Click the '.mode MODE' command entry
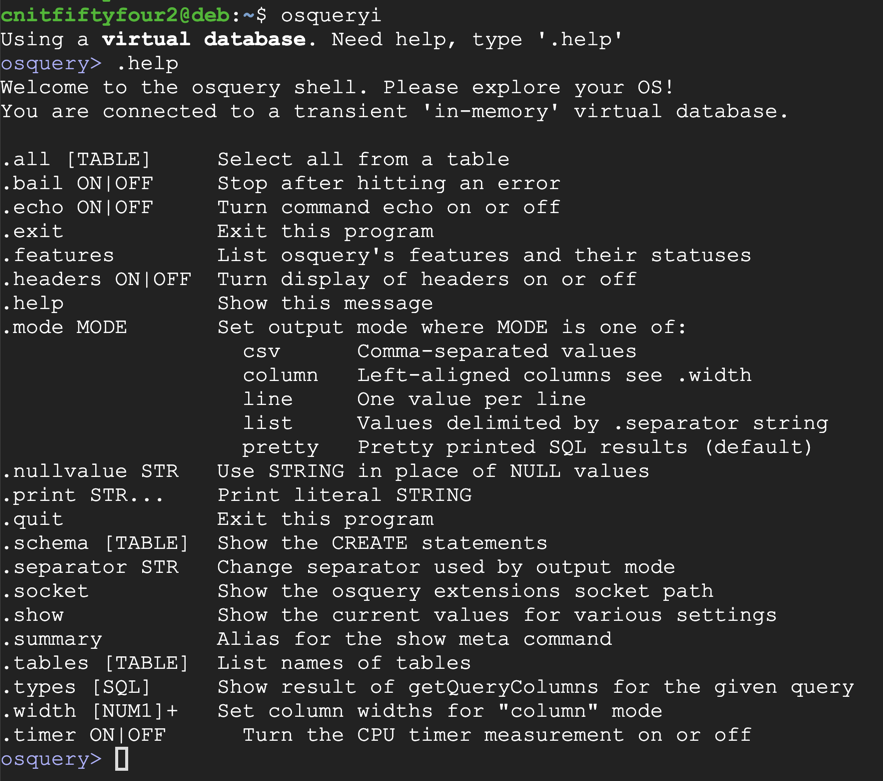This screenshot has height=781, width=883. (64, 328)
